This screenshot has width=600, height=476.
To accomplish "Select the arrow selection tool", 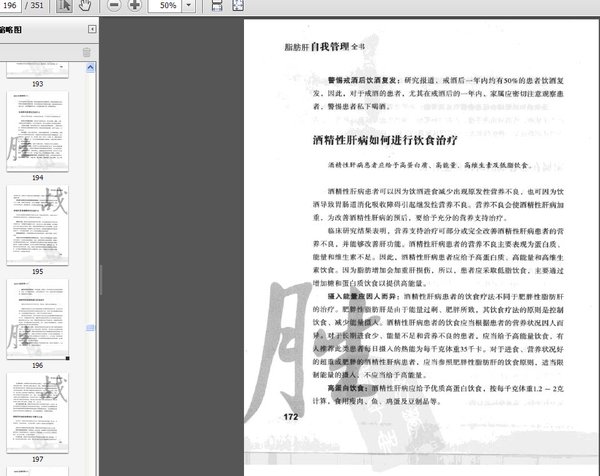I will (64, 5).
